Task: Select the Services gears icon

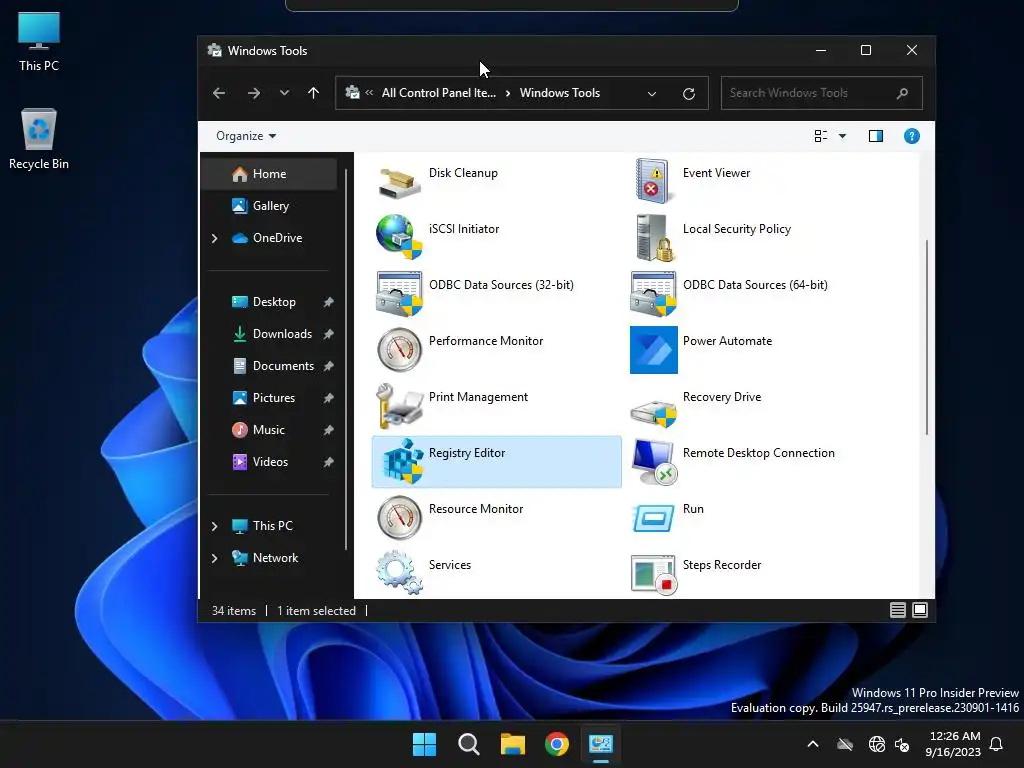Action: coord(399,573)
